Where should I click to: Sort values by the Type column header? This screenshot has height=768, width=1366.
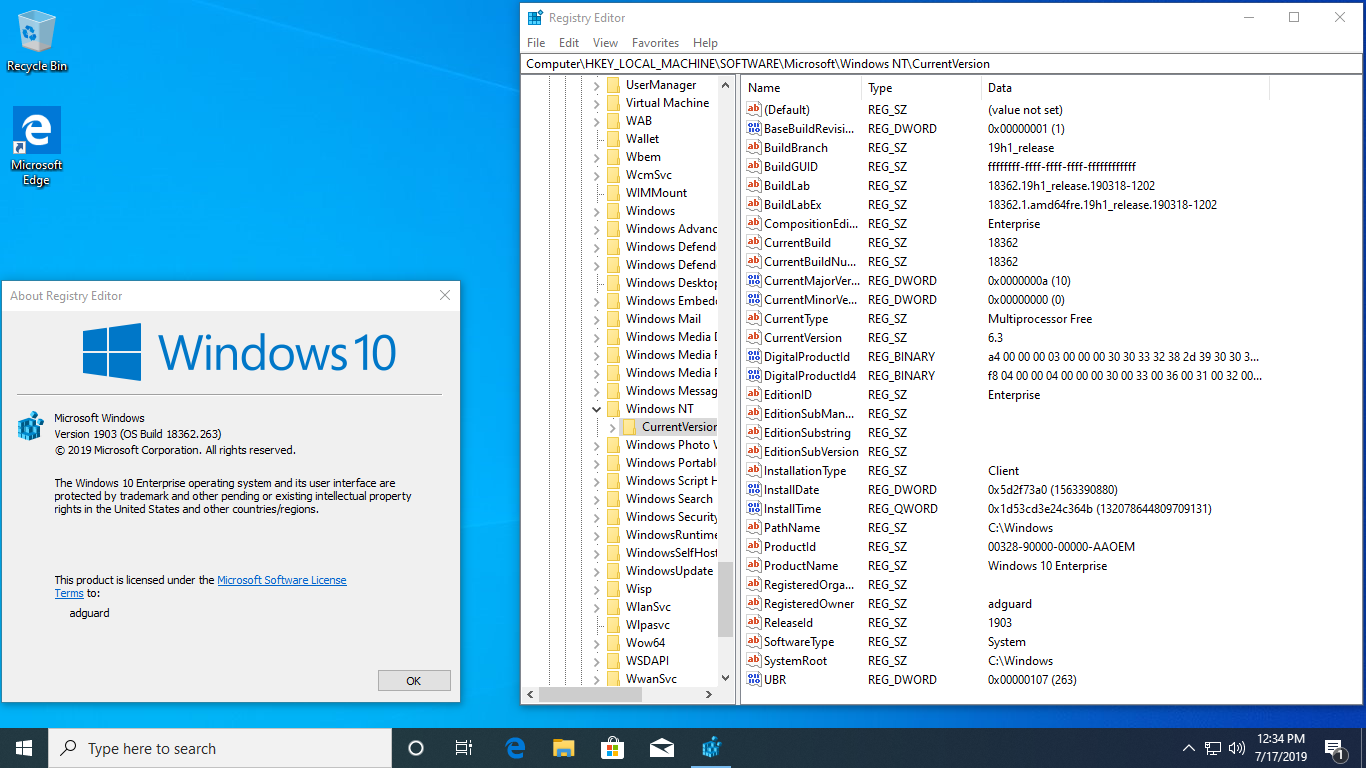click(921, 88)
